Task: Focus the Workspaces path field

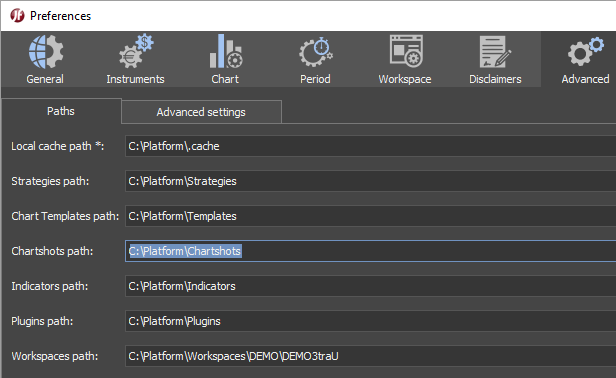Action: (370, 356)
